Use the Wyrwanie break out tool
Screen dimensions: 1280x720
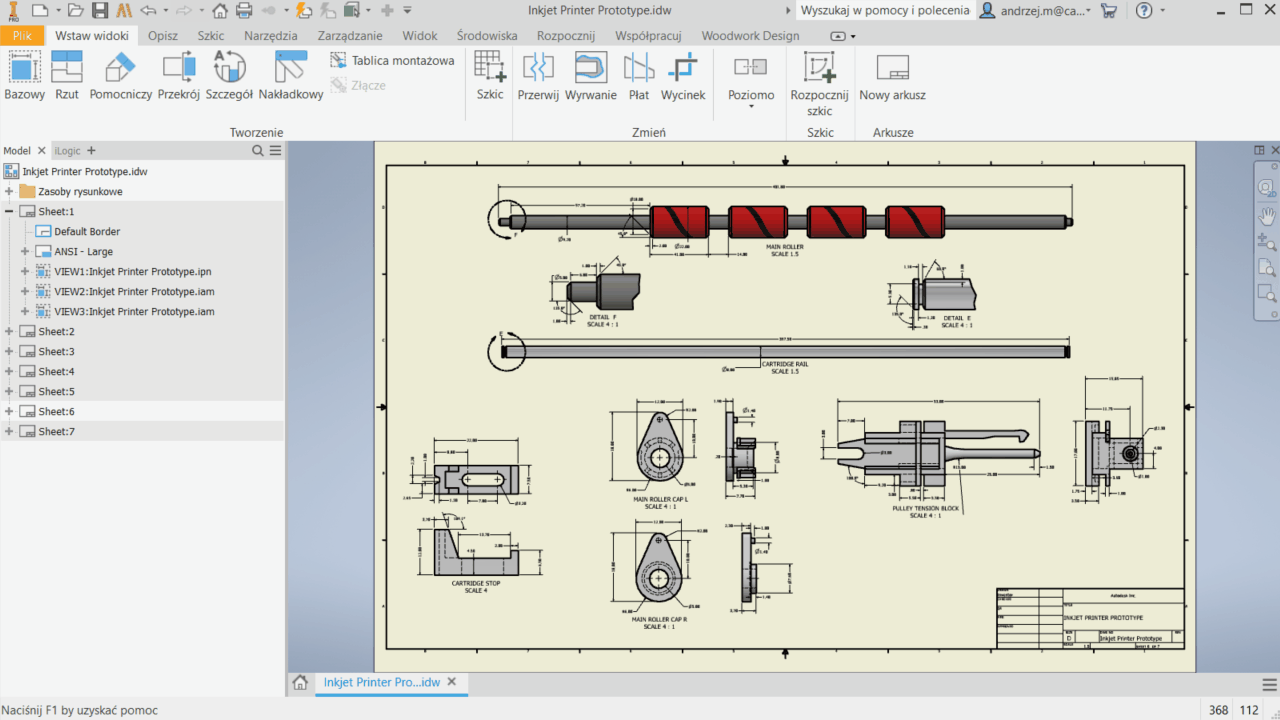(x=590, y=76)
